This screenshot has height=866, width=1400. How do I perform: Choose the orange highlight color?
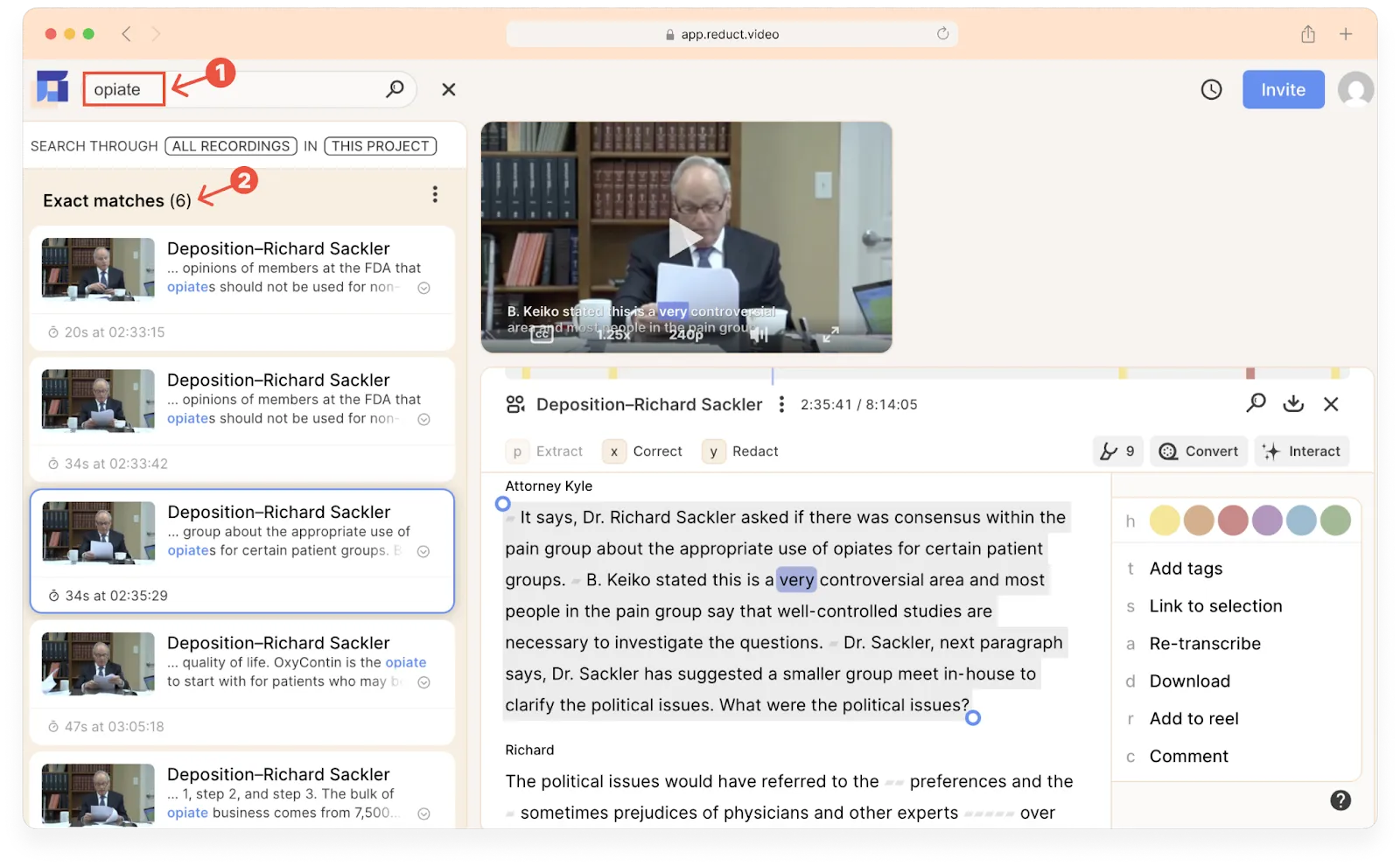pyautogui.click(x=1199, y=520)
